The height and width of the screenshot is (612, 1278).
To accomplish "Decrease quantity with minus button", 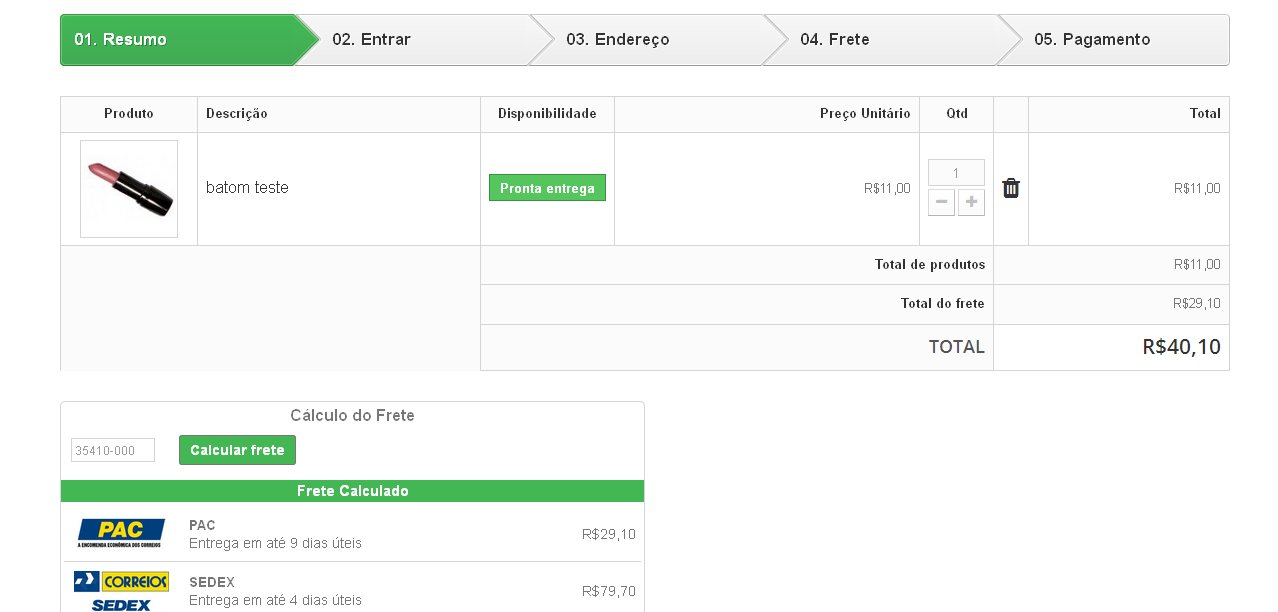I will click(x=941, y=203).
